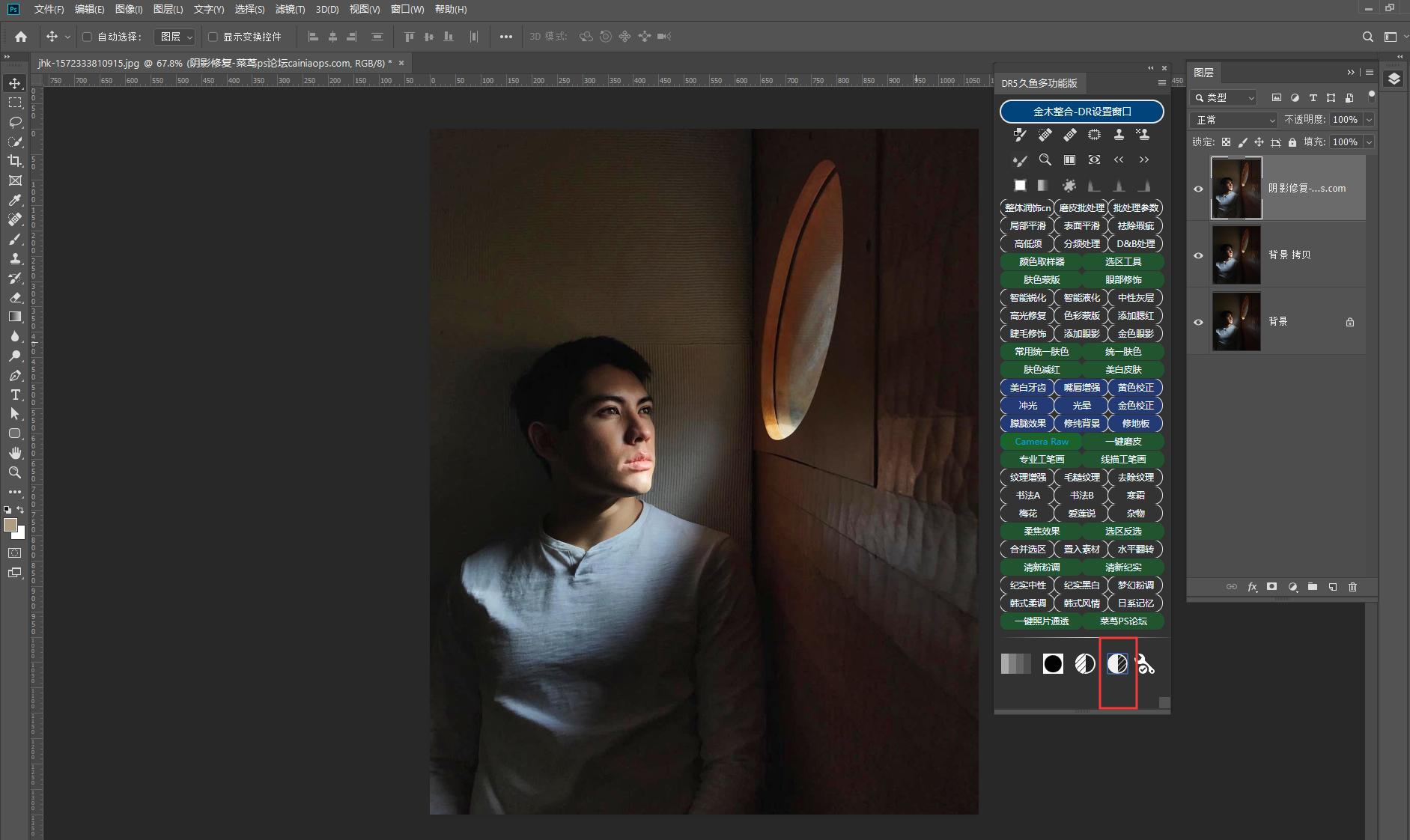This screenshot has width=1410, height=840.
Task: Enable the 显示变换控件 checkbox
Action: click(x=213, y=37)
